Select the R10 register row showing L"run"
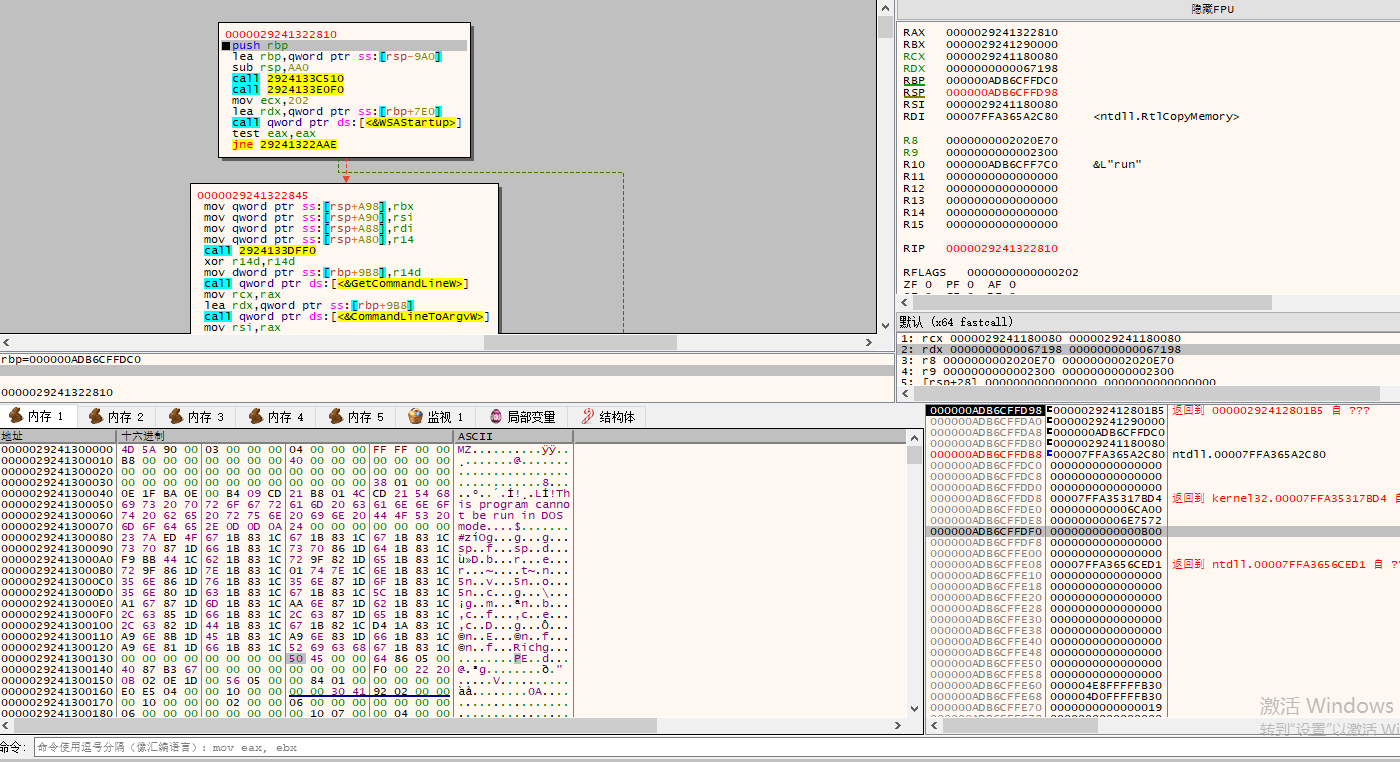Screen dimensions: 1400x762 [x=1022, y=165]
